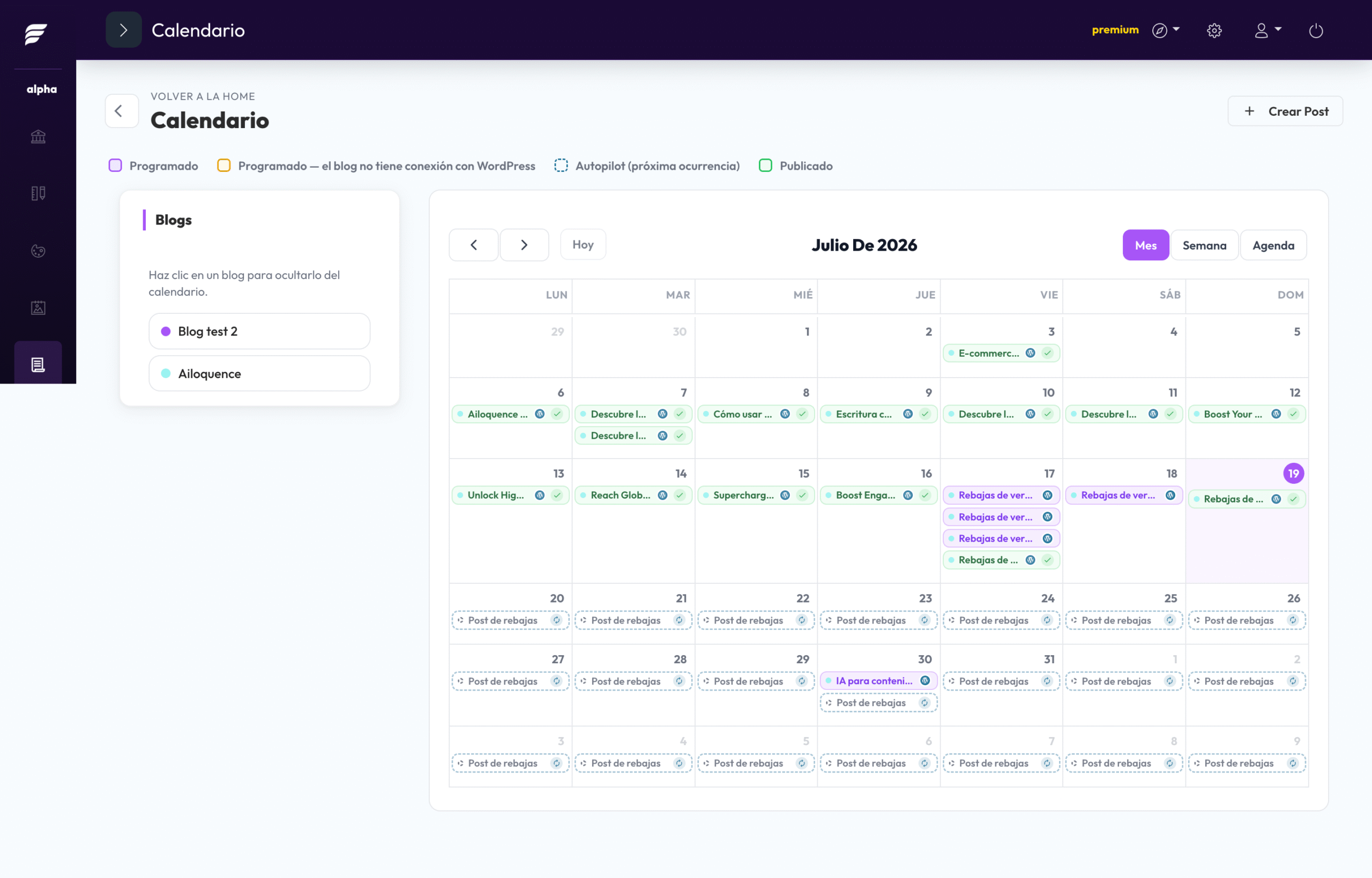Open the IA para conteni... scheduled post
The image size is (1372, 878).
(878, 681)
